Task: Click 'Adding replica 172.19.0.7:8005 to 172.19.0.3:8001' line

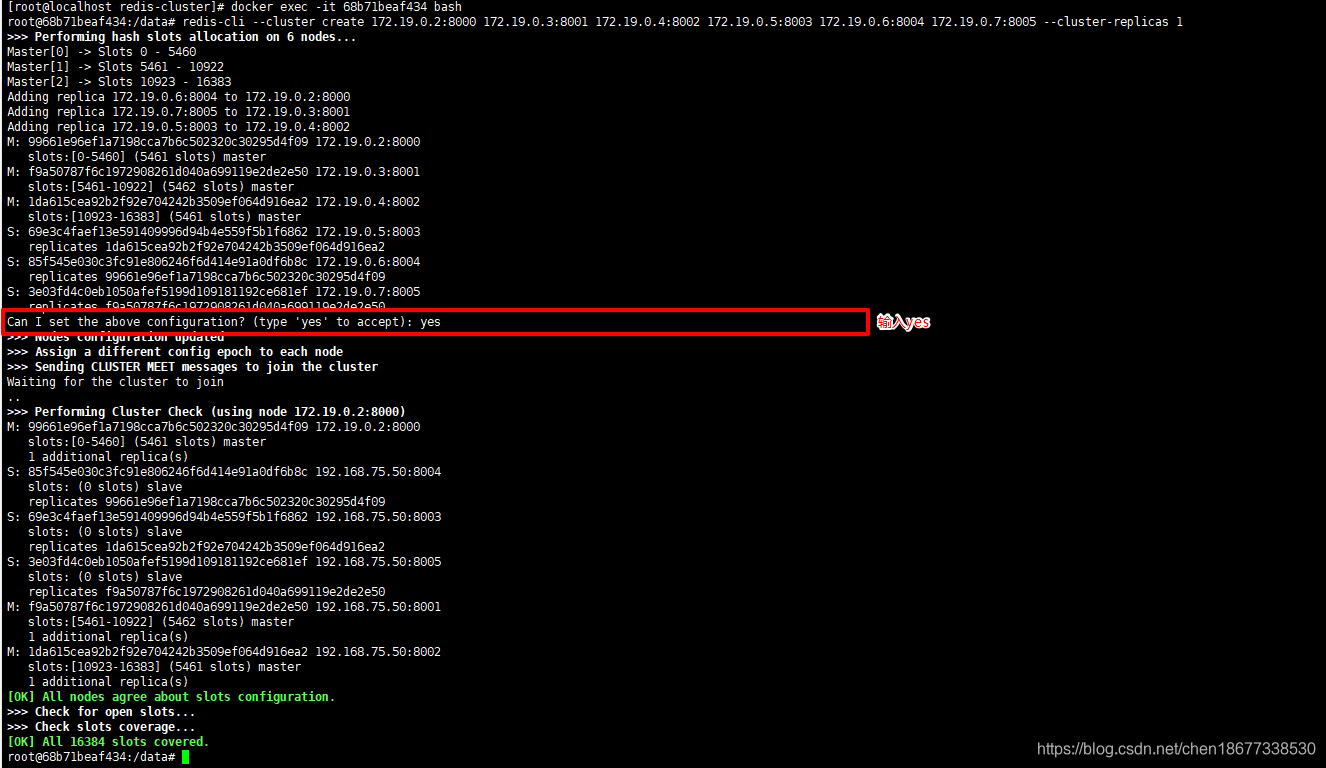Action: (x=178, y=112)
